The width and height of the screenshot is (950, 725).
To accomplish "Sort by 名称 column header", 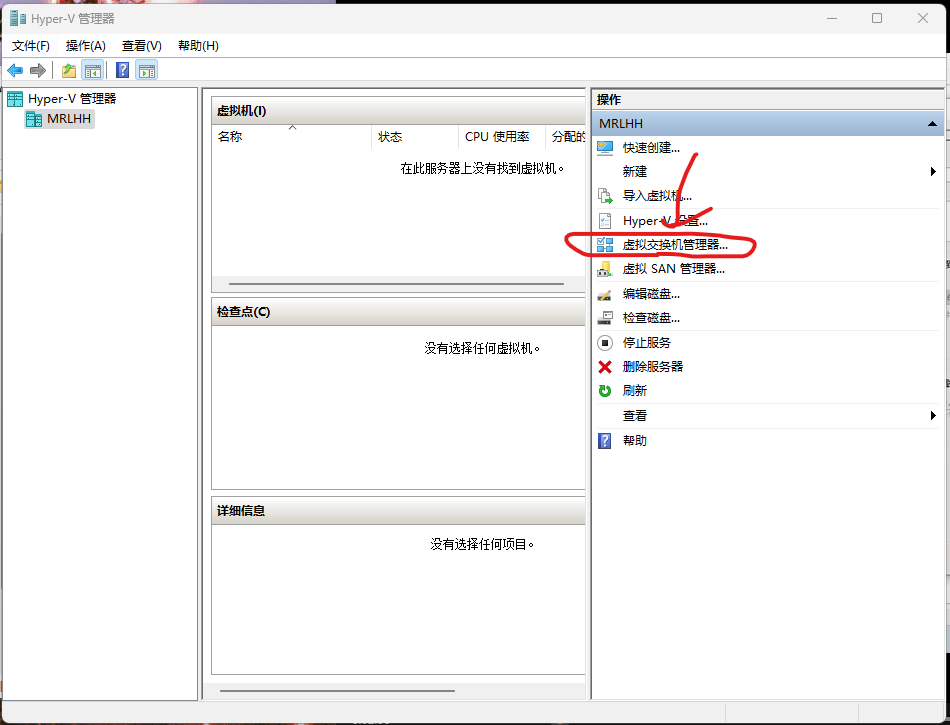I will [x=291, y=137].
